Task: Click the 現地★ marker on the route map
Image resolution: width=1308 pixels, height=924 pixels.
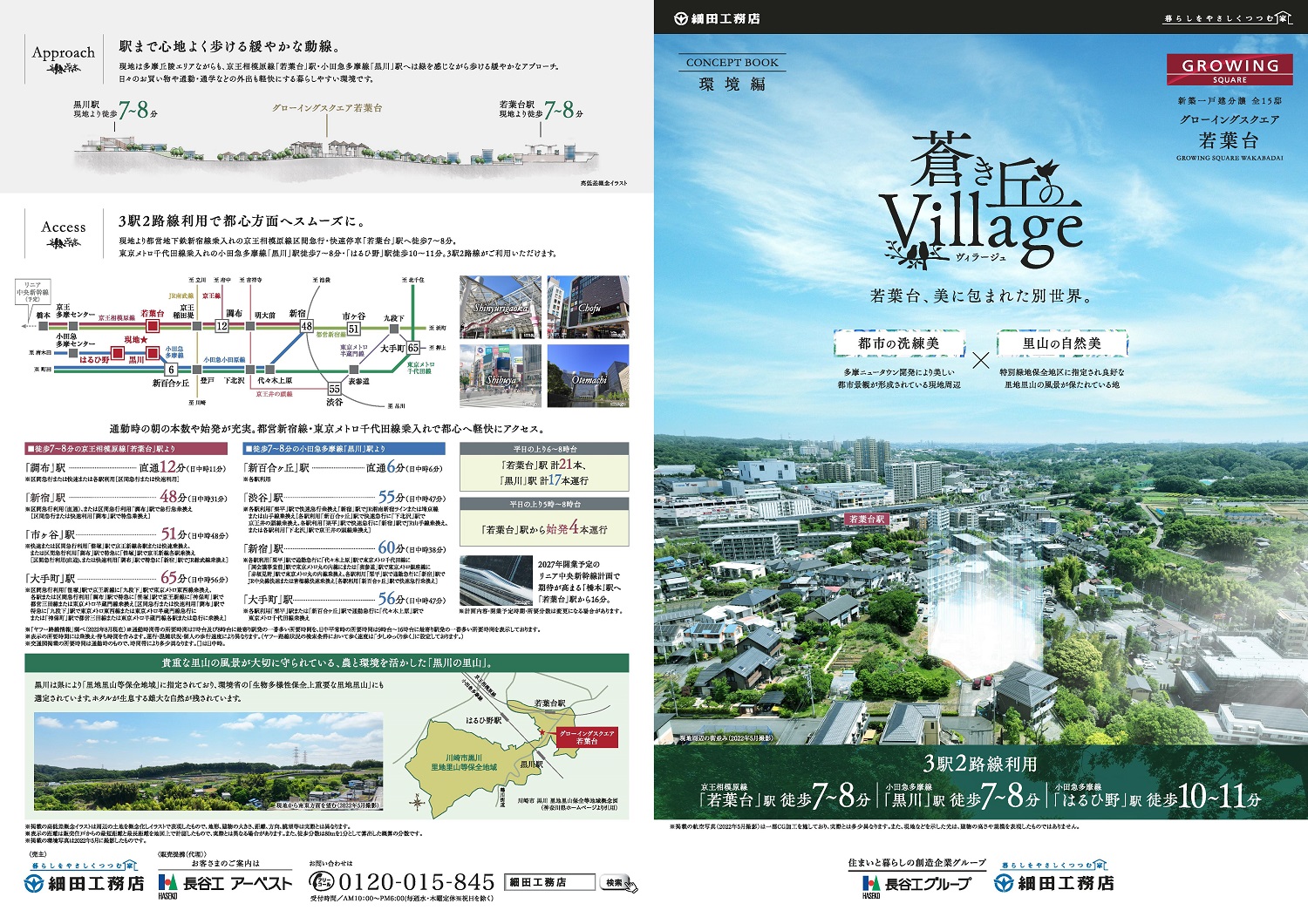Action: pyautogui.click(x=135, y=340)
